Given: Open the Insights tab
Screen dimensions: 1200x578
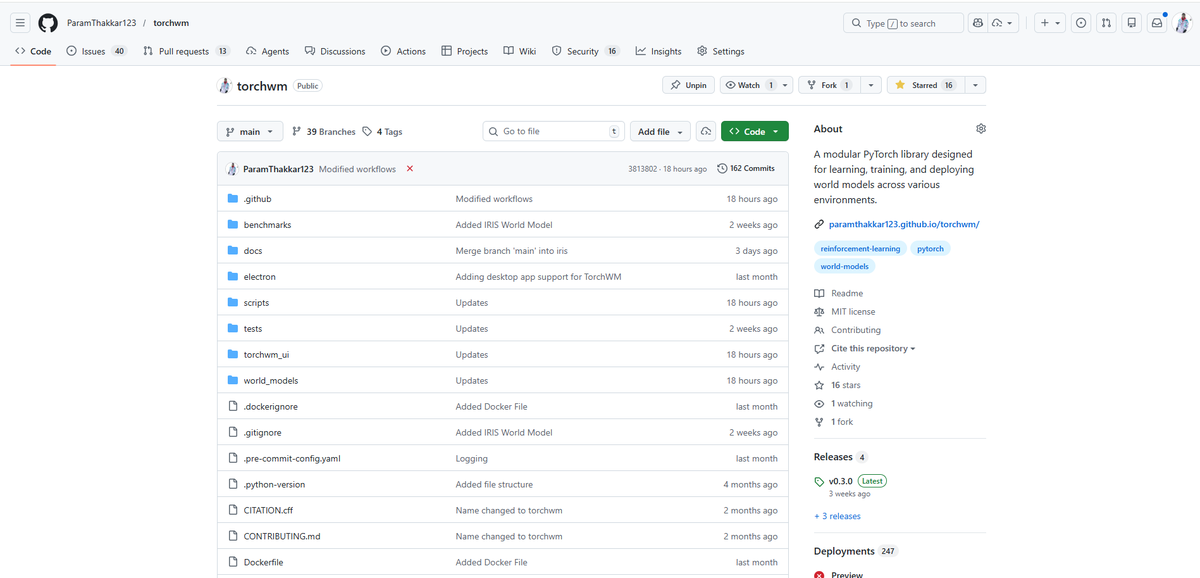Looking at the screenshot, I should 659,51.
